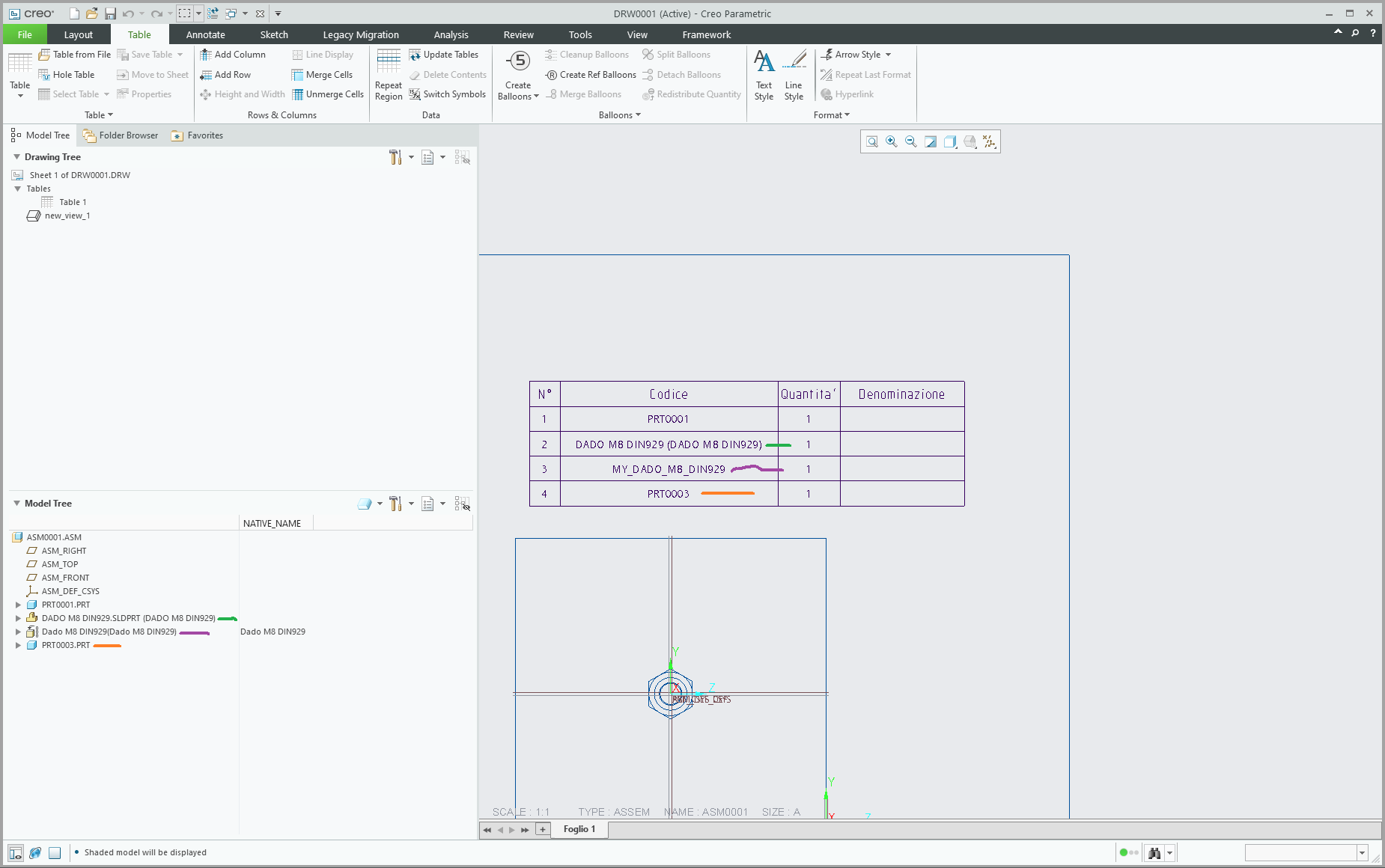Add a new sheet with the plus button
1385x868 pixels.
pyautogui.click(x=542, y=829)
